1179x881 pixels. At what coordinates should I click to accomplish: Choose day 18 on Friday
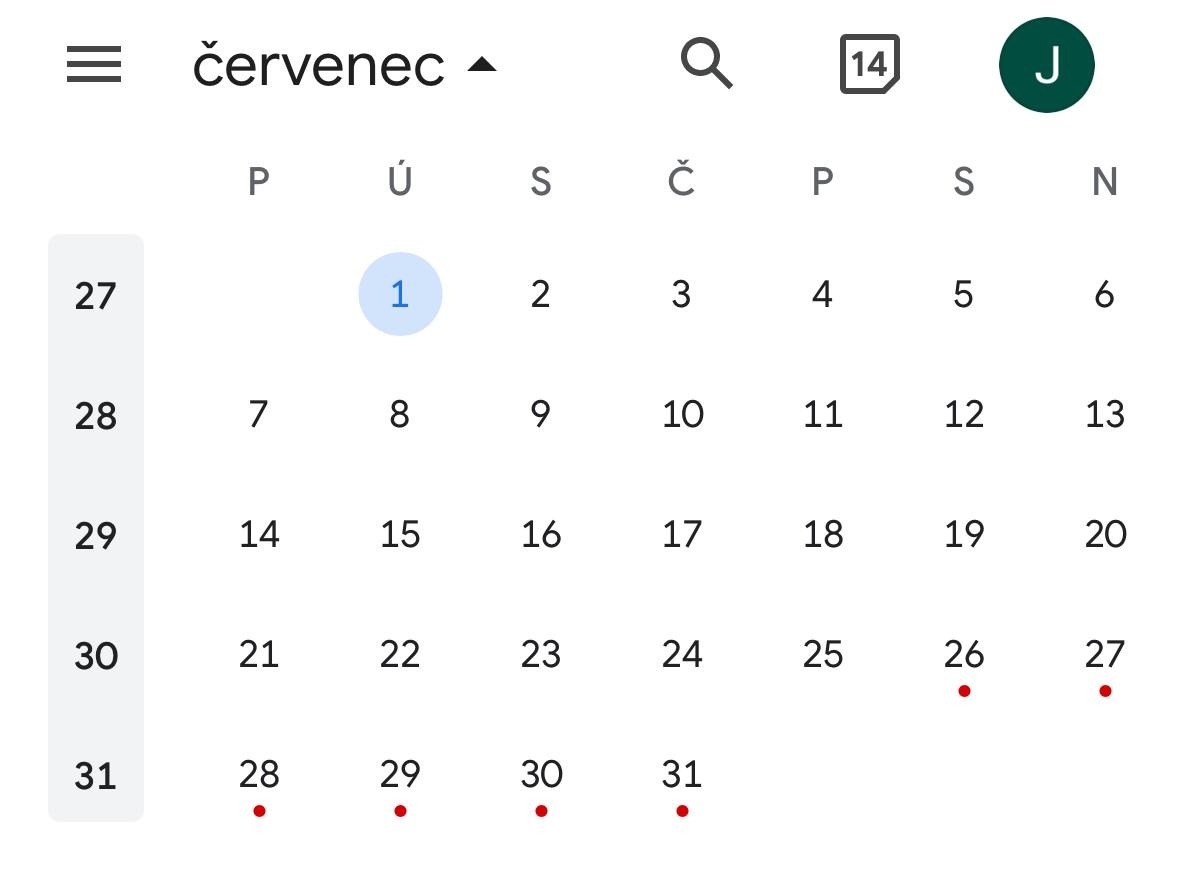pyautogui.click(x=823, y=534)
